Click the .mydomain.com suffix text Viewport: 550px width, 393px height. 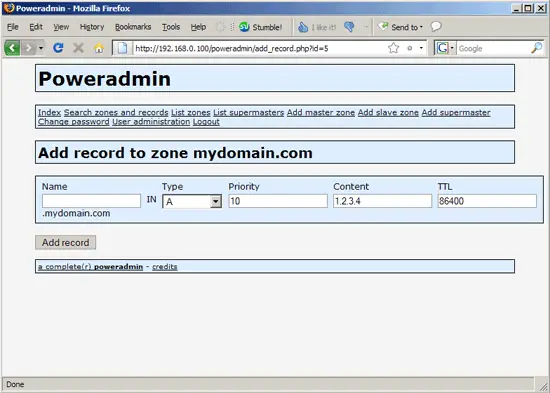coord(76,213)
